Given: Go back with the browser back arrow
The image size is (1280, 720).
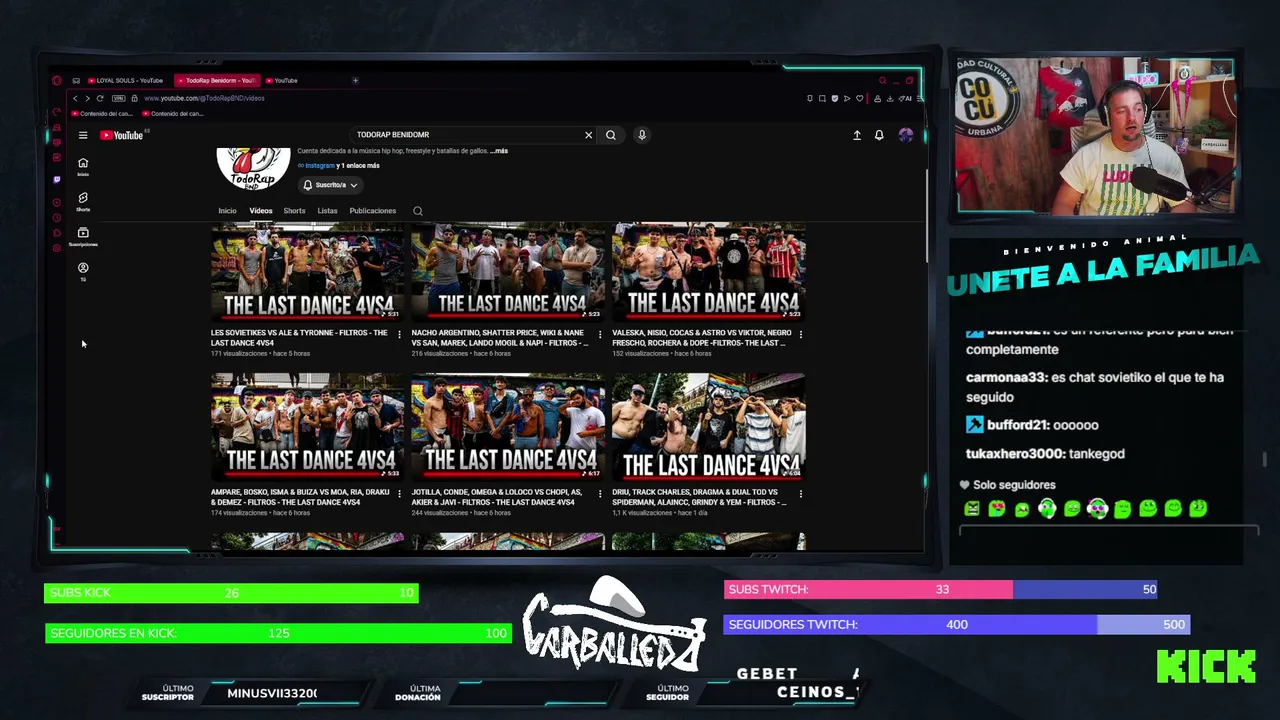Looking at the screenshot, I should click(x=75, y=98).
